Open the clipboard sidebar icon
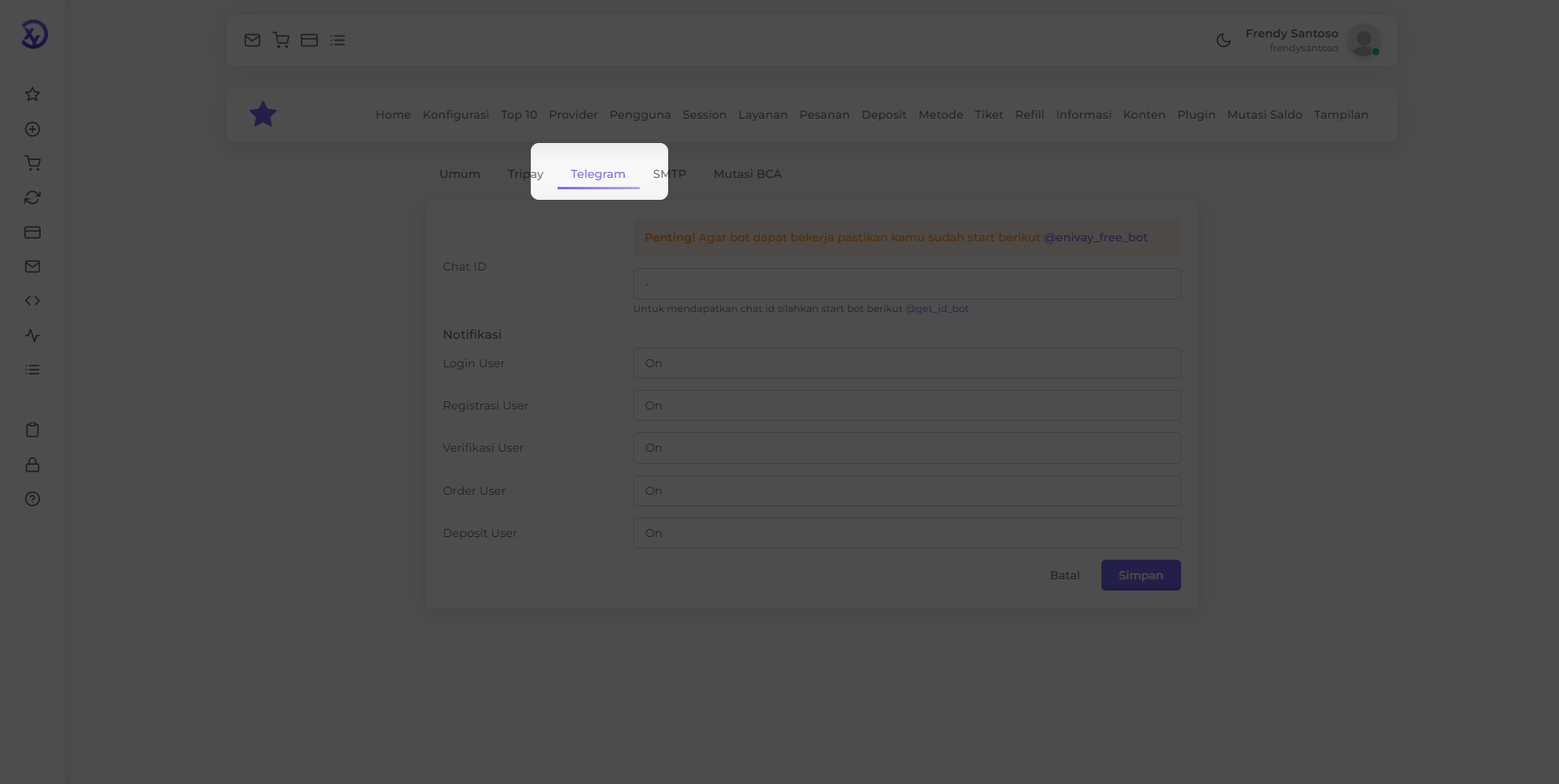The width and height of the screenshot is (1559, 784). click(33, 430)
